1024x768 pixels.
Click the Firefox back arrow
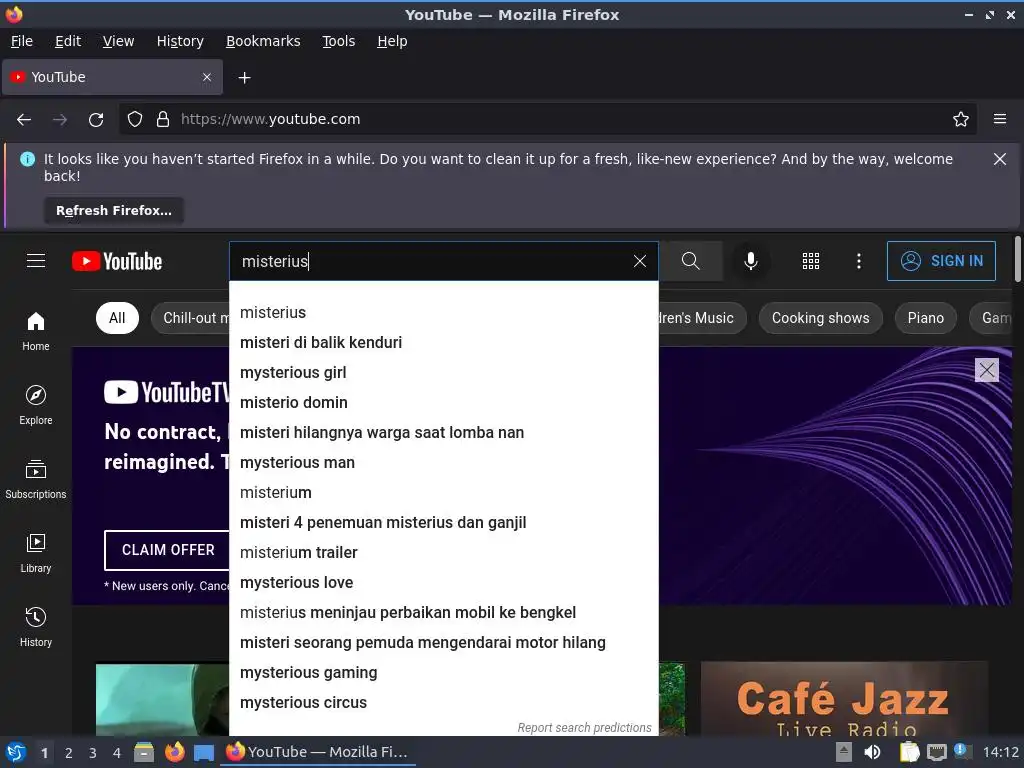point(24,120)
